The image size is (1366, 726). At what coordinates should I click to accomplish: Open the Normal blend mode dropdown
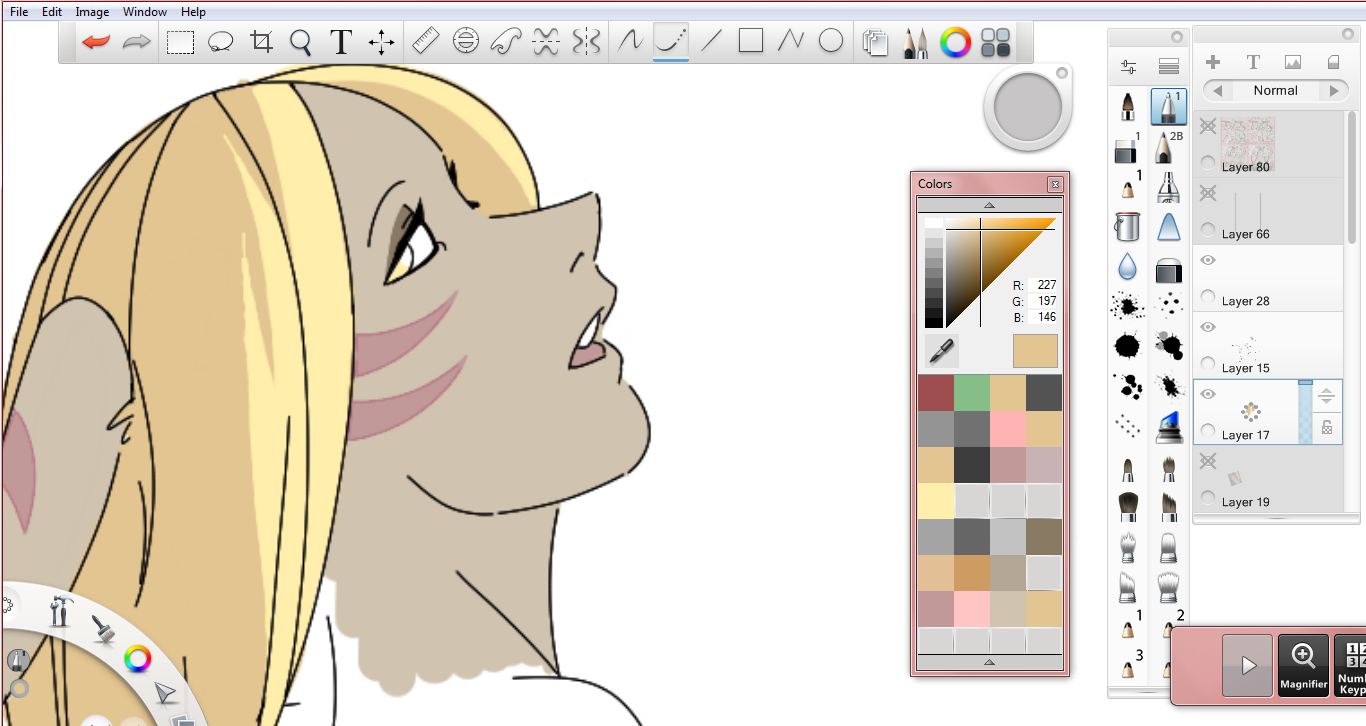pyautogui.click(x=1275, y=90)
